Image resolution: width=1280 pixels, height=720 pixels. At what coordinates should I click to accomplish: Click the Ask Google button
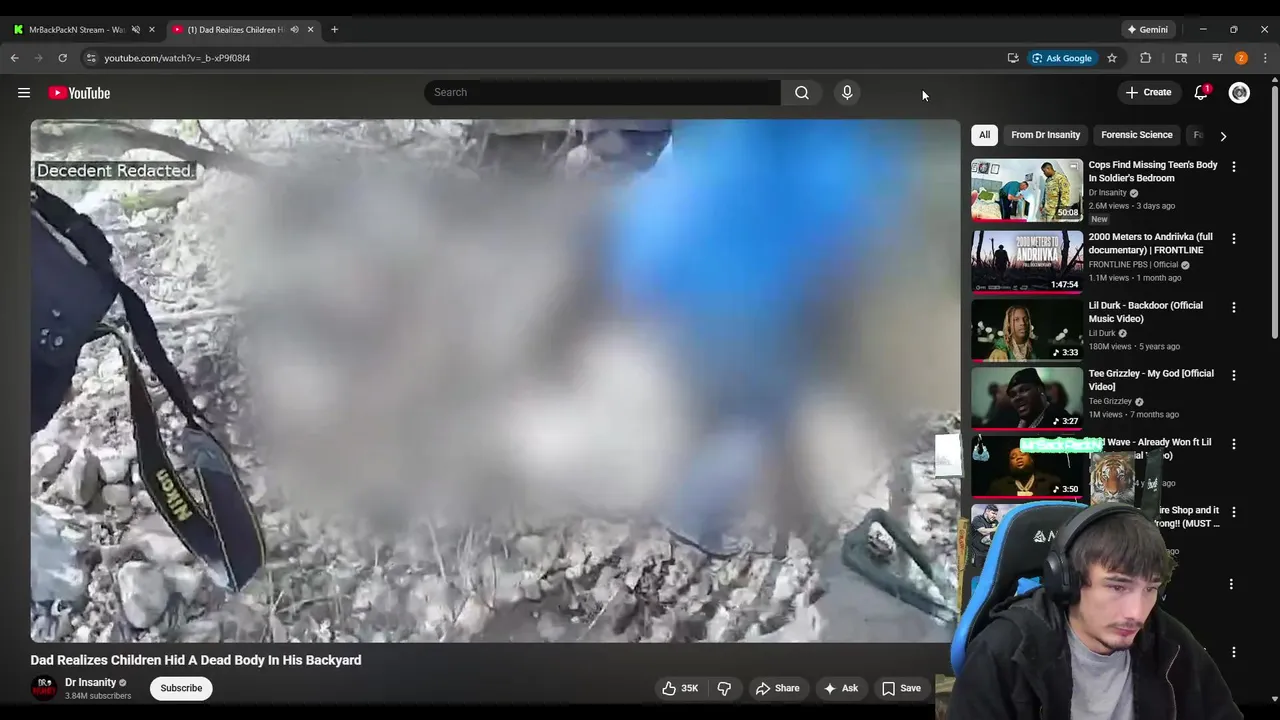(x=1061, y=58)
